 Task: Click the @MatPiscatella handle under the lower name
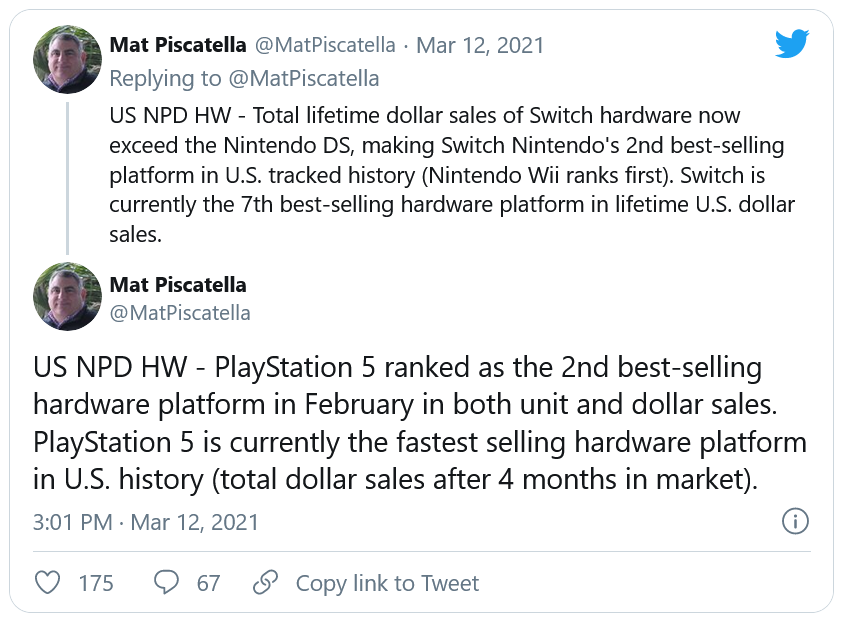(x=180, y=313)
